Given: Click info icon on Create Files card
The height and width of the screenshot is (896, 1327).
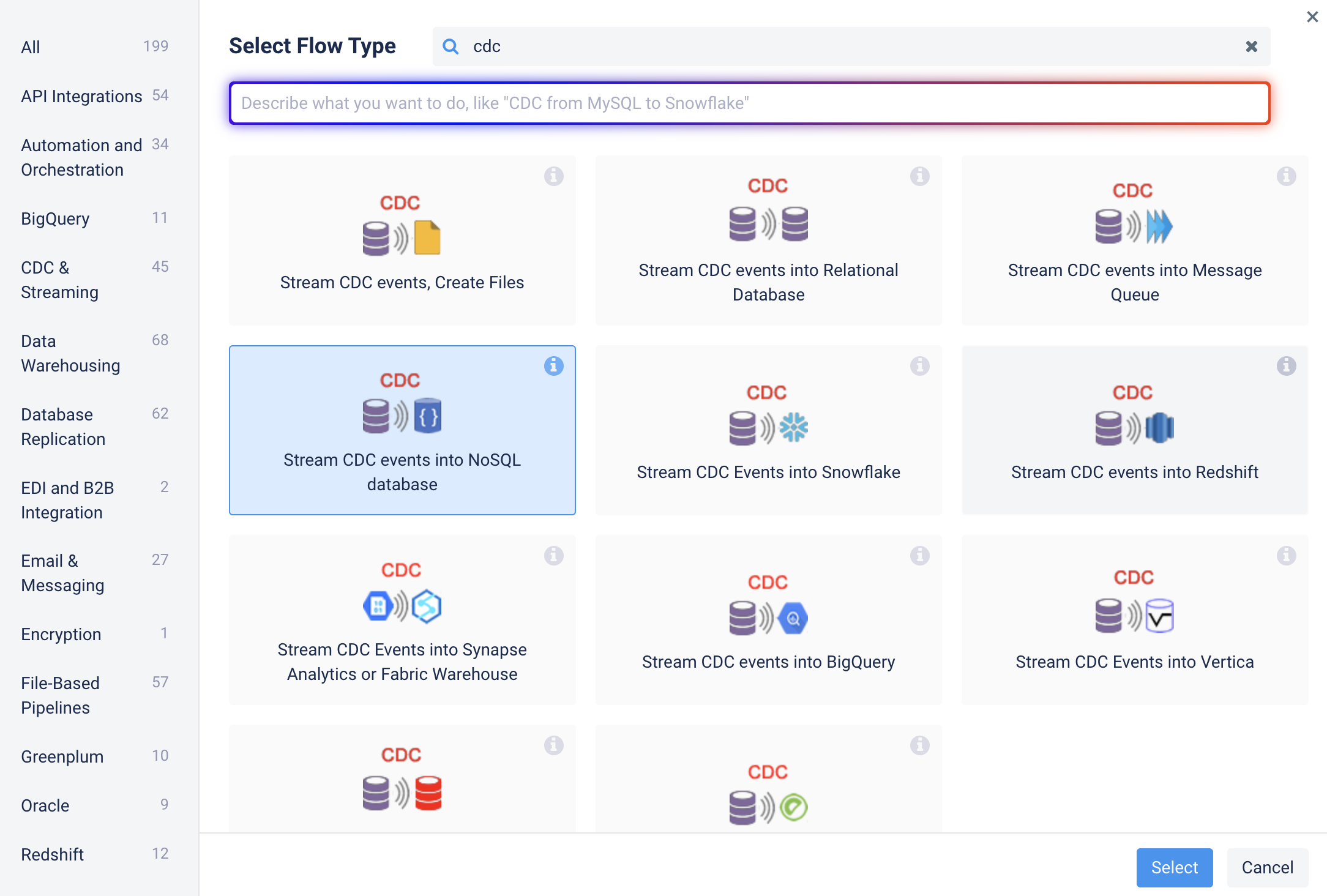Looking at the screenshot, I should (553, 176).
